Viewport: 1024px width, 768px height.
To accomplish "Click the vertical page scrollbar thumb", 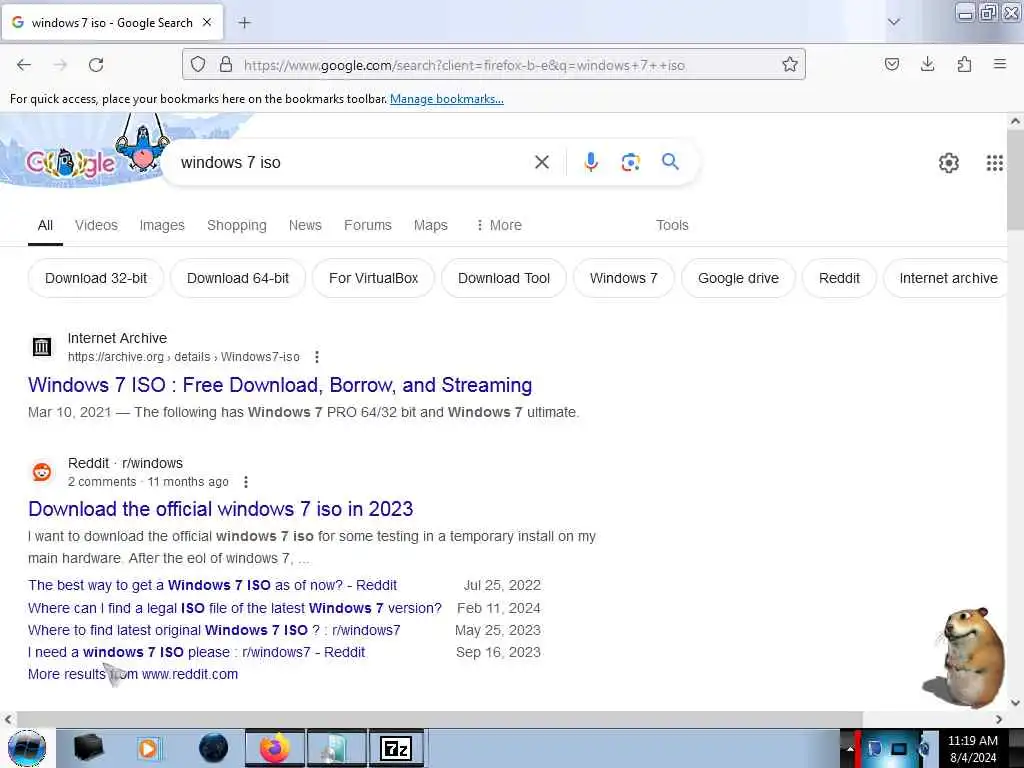I will click(1015, 180).
